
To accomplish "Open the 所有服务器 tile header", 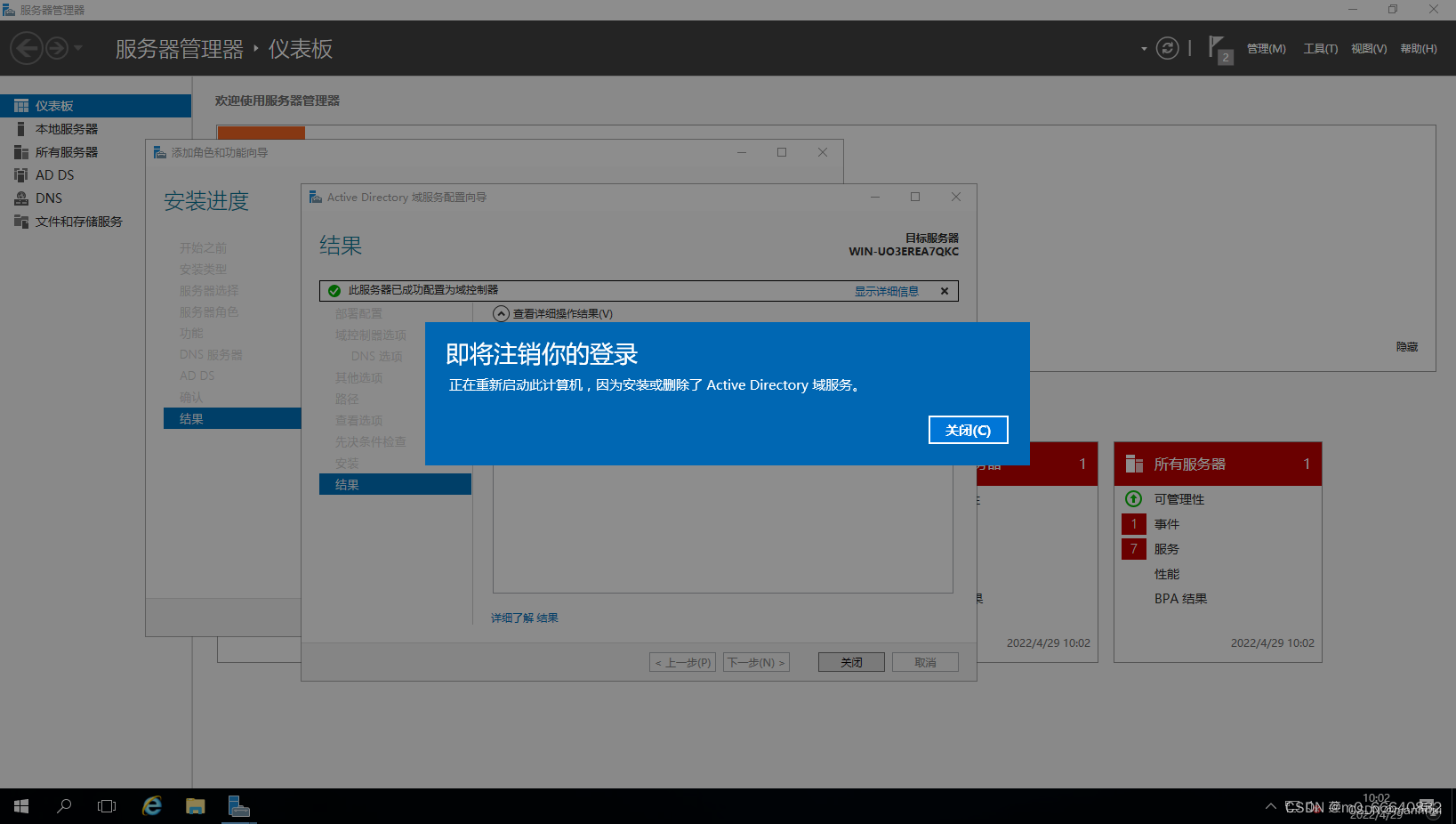I will 1218,464.
